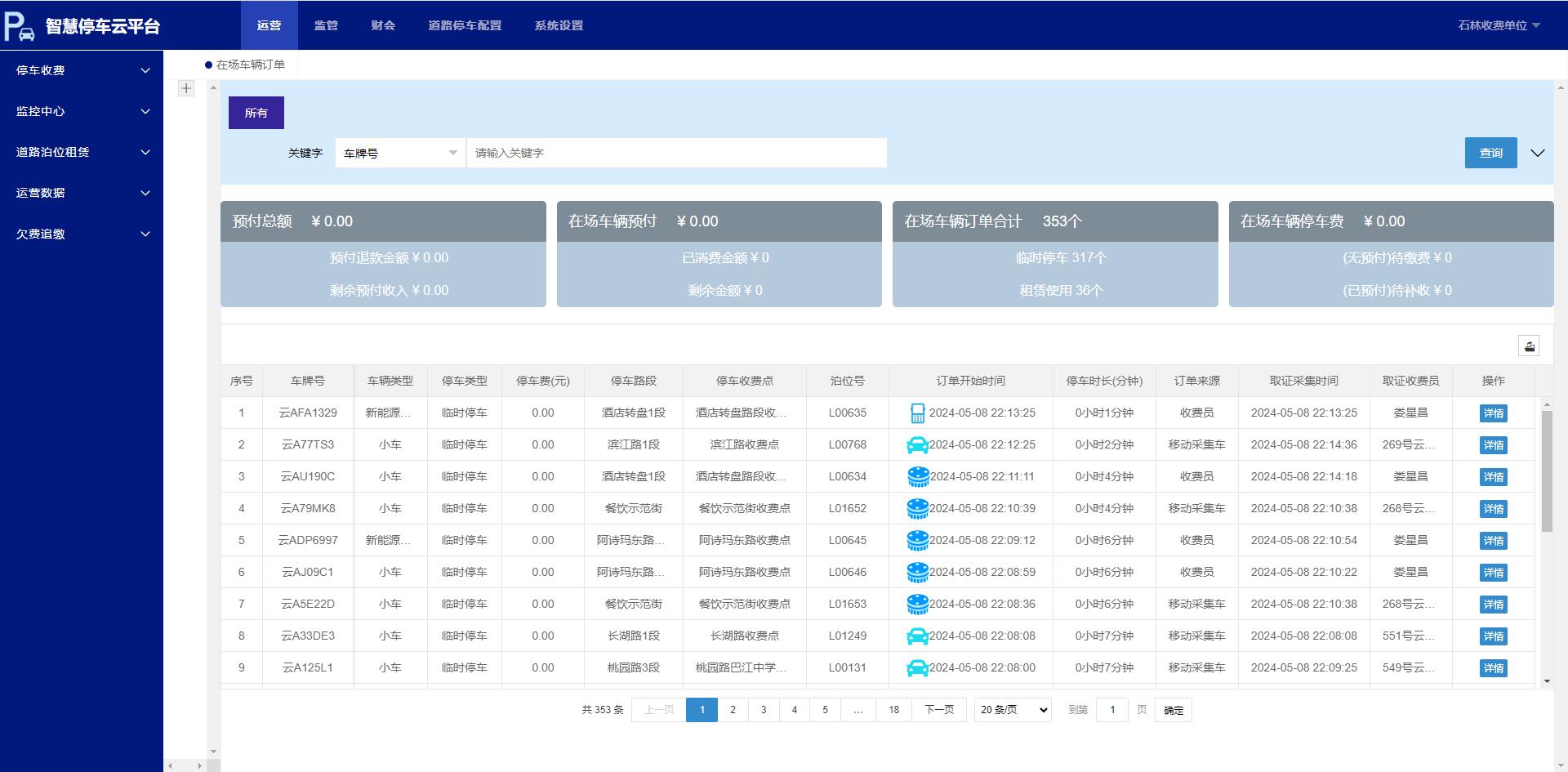Click the plus icon beside the search panel
The height and width of the screenshot is (772, 1568).
[x=186, y=88]
